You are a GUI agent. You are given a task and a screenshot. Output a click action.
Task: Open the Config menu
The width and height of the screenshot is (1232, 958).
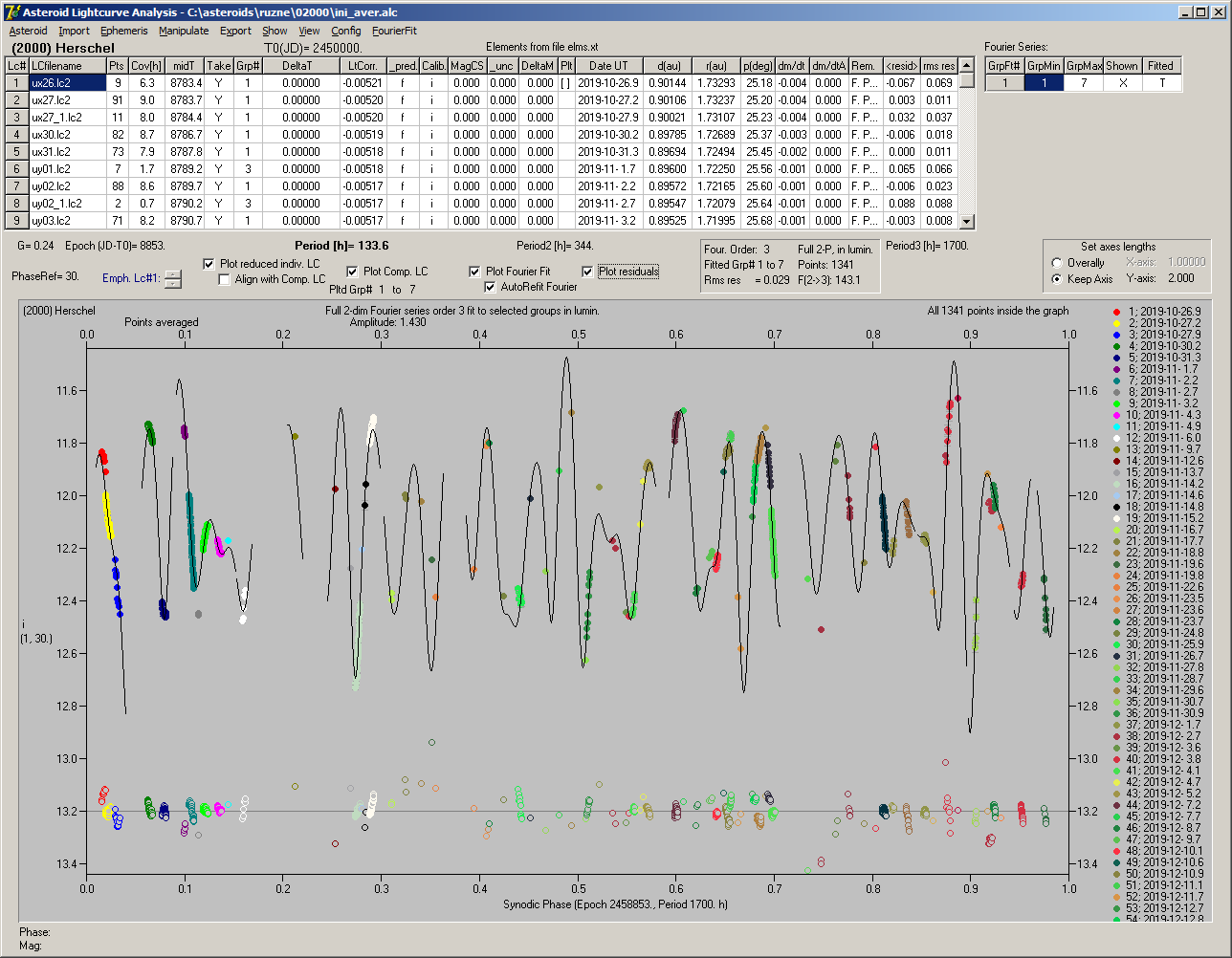346,31
